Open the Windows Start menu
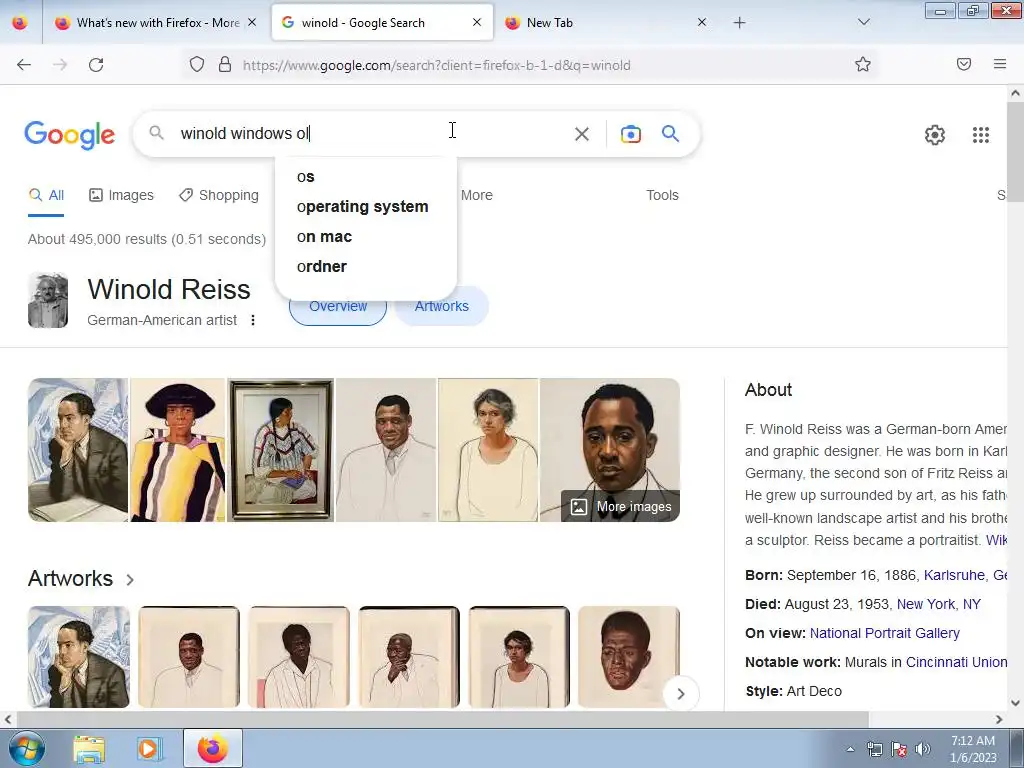 coord(27,748)
